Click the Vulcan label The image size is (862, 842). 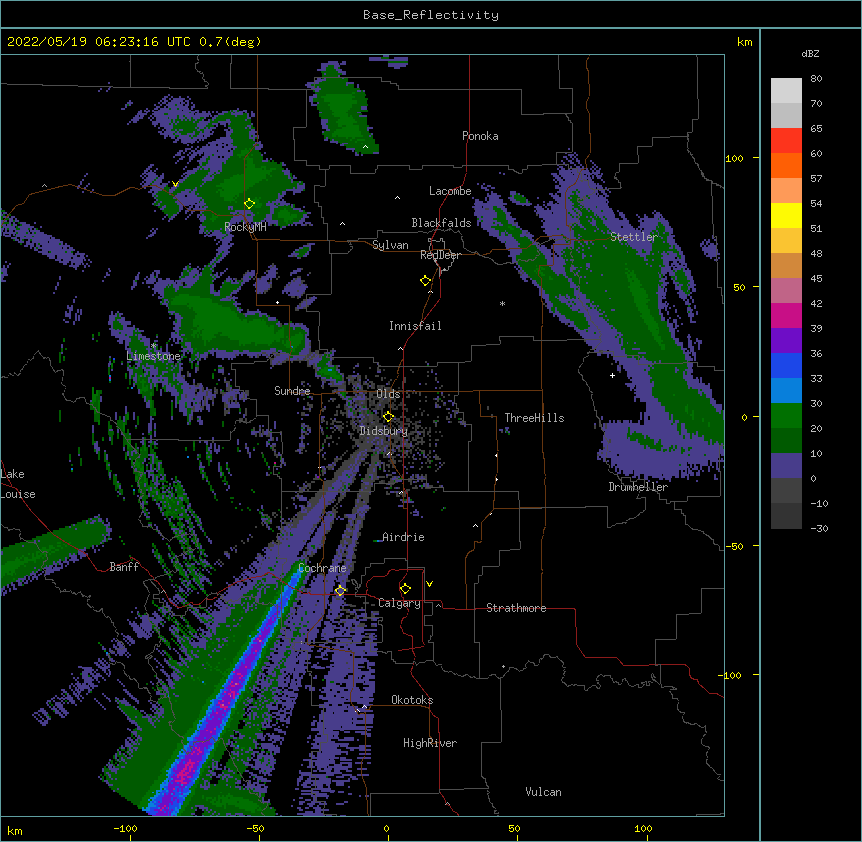coord(543,792)
